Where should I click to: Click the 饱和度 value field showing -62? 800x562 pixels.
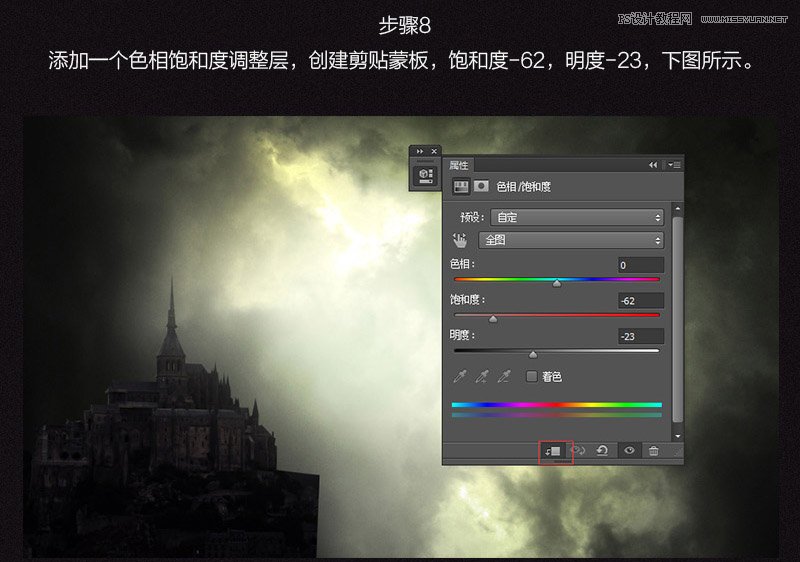coord(641,301)
